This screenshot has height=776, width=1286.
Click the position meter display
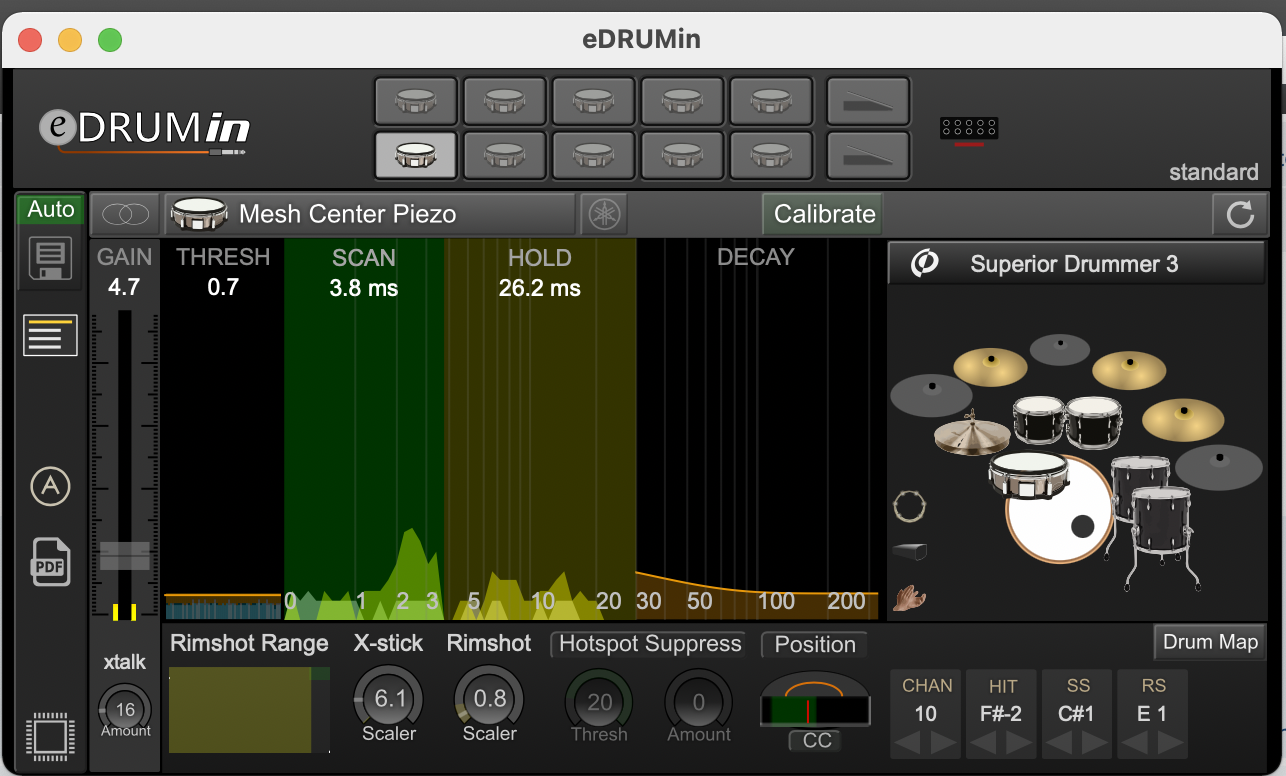[x=816, y=710]
